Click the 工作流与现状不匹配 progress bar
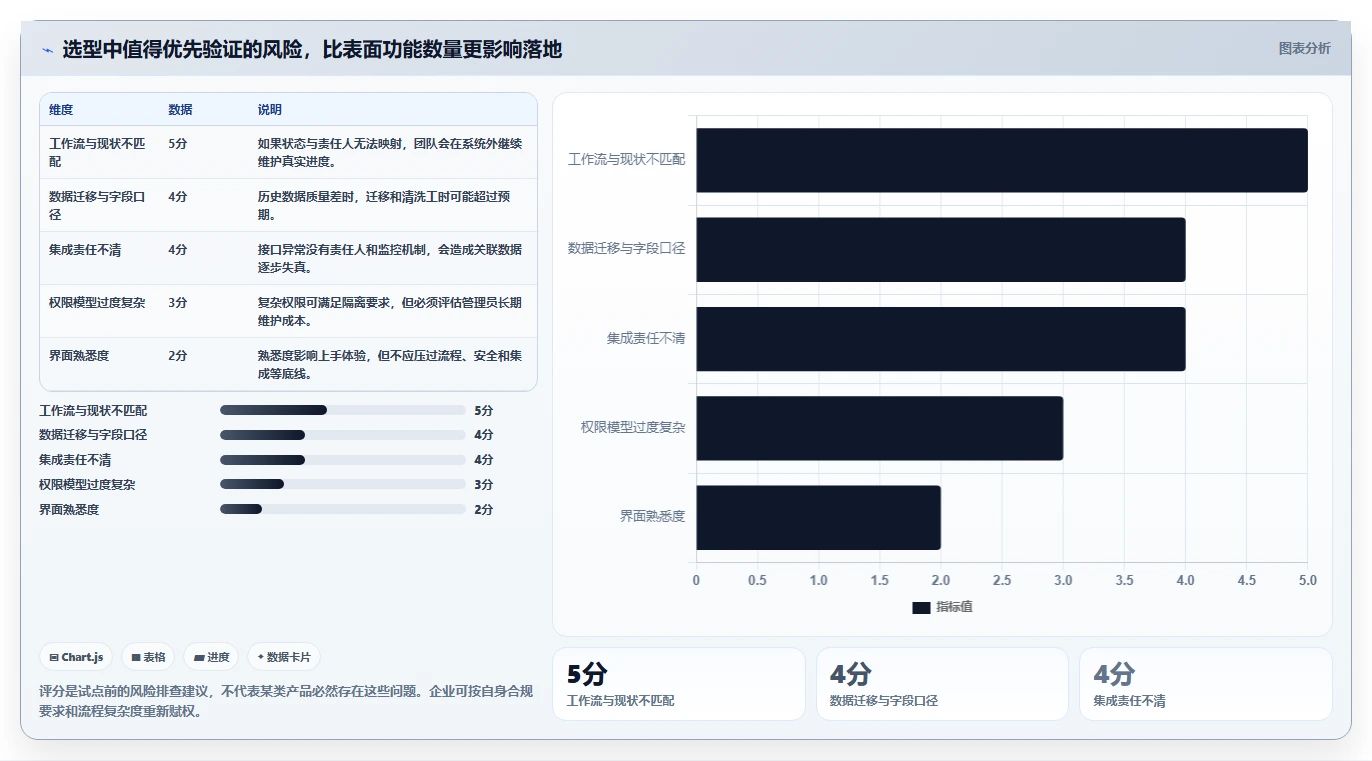This screenshot has height=761, width=1372. pyautogui.click(x=343, y=410)
